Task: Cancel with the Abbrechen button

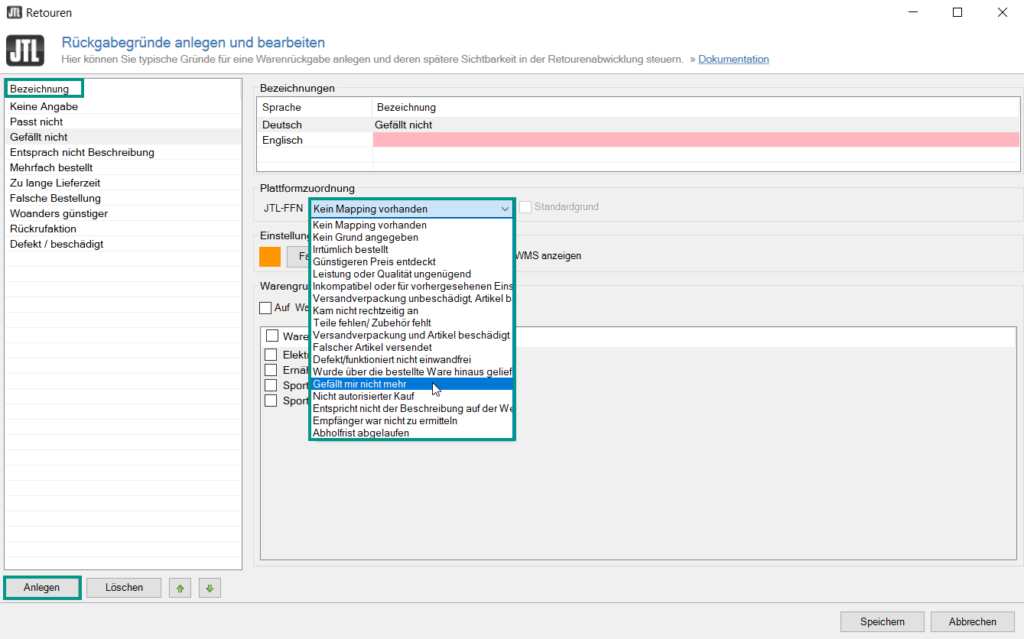Action: tap(972, 621)
